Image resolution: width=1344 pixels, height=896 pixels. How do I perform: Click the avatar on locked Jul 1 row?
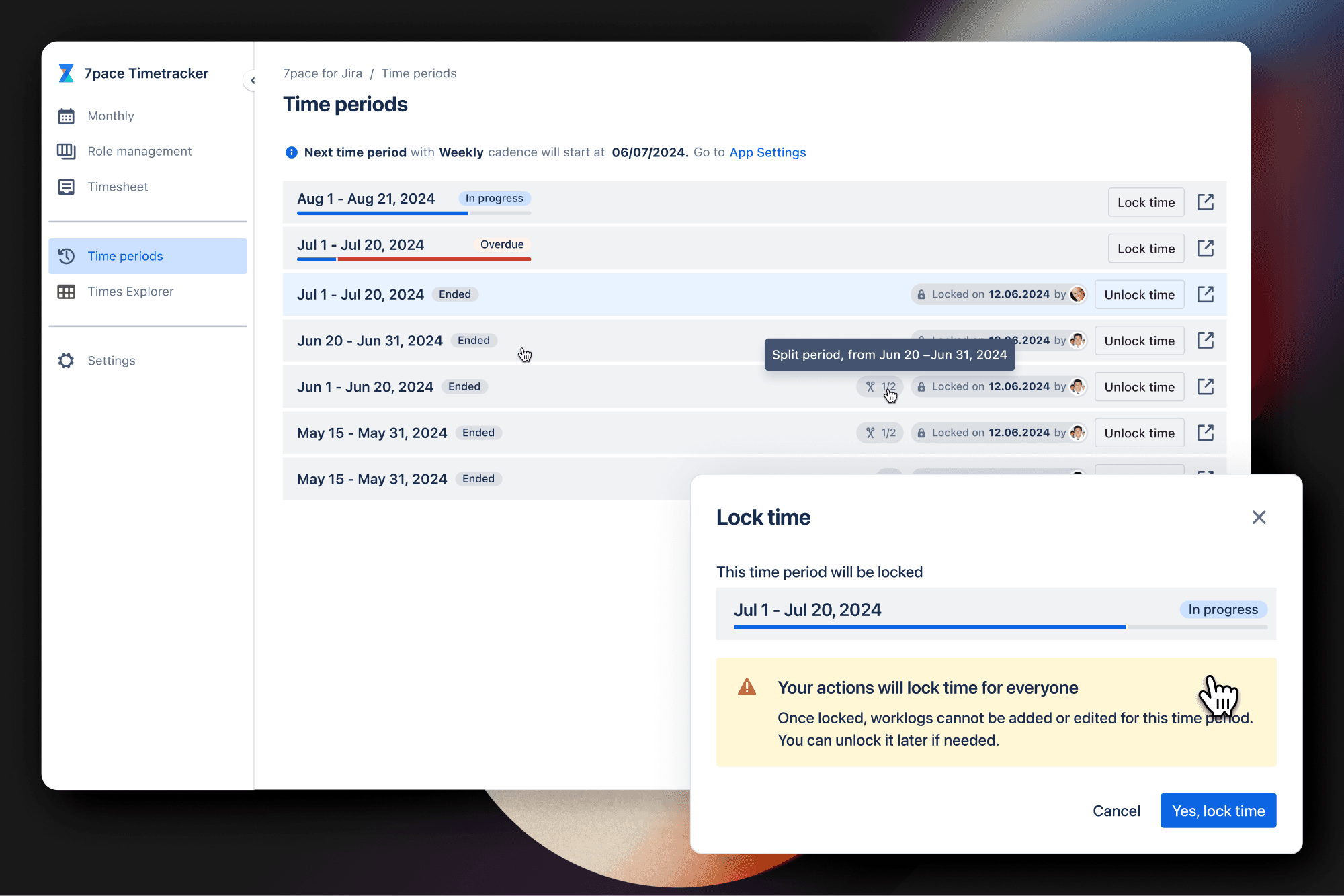pyautogui.click(x=1077, y=294)
